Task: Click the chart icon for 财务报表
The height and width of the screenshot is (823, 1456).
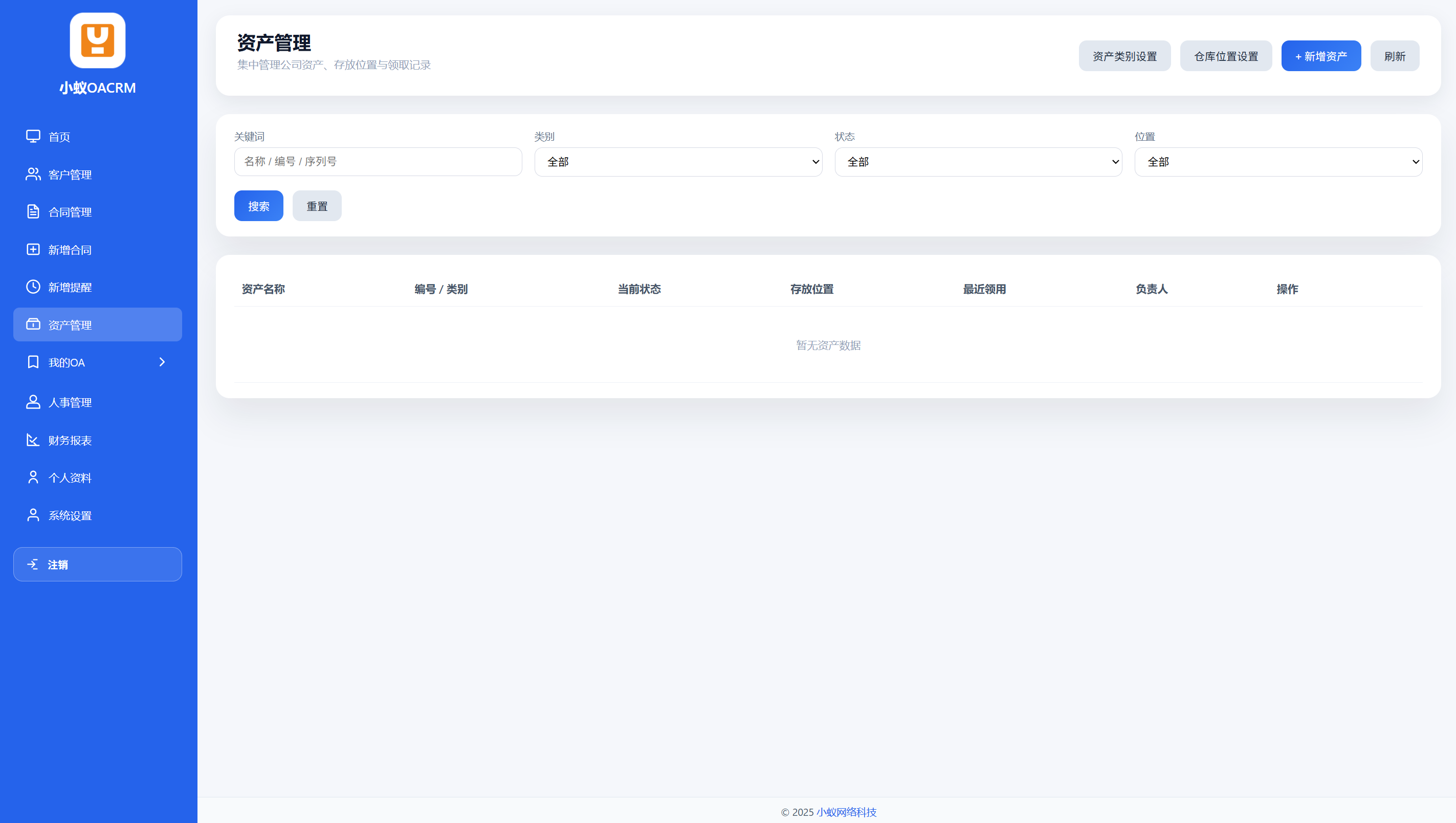Action: 33,440
